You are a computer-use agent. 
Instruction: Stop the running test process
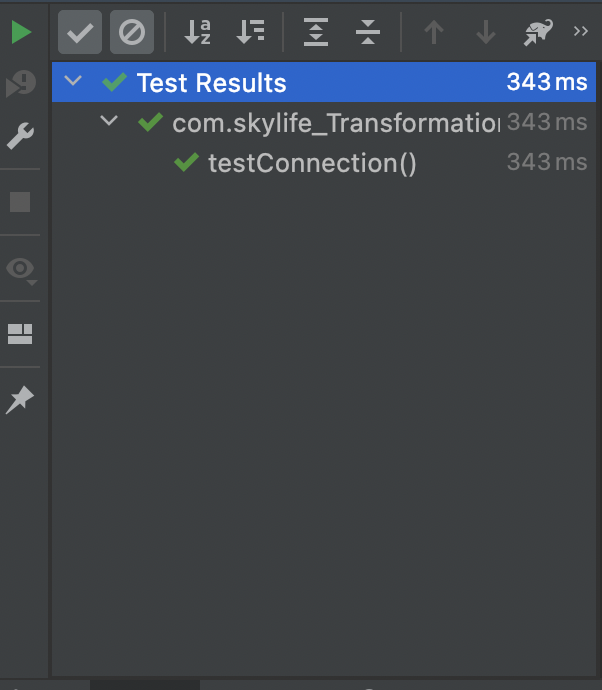20,202
